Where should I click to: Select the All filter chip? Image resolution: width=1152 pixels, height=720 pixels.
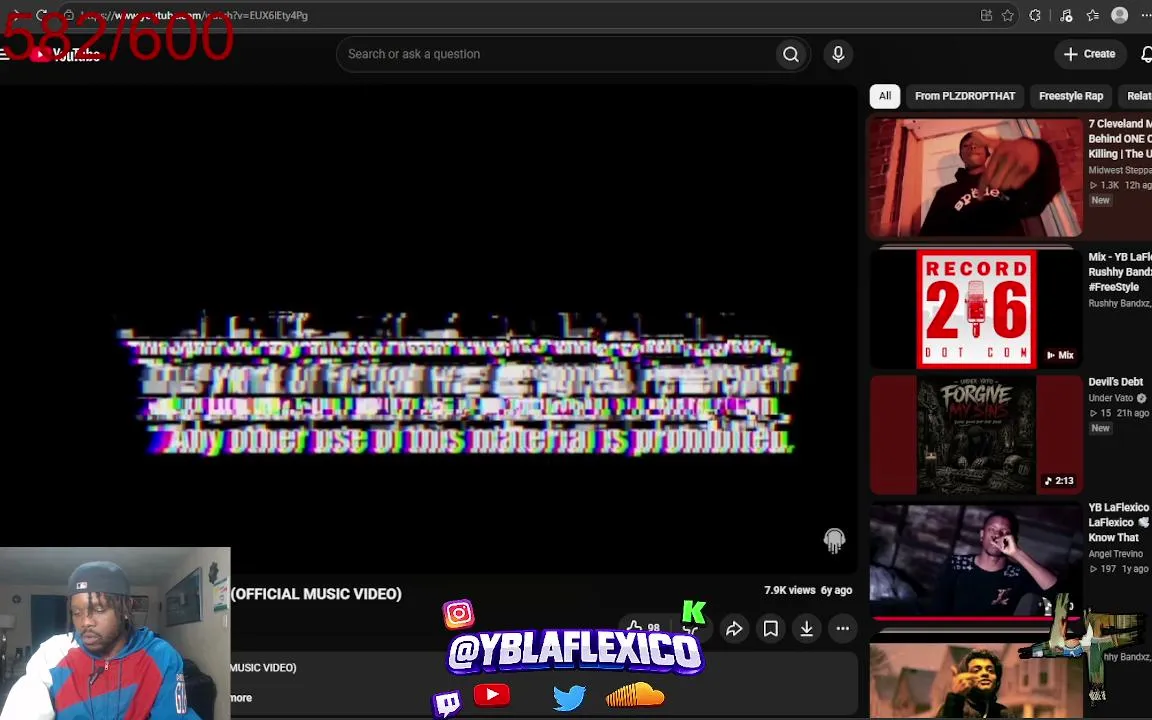pyautogui.click(x=885, y=96)
